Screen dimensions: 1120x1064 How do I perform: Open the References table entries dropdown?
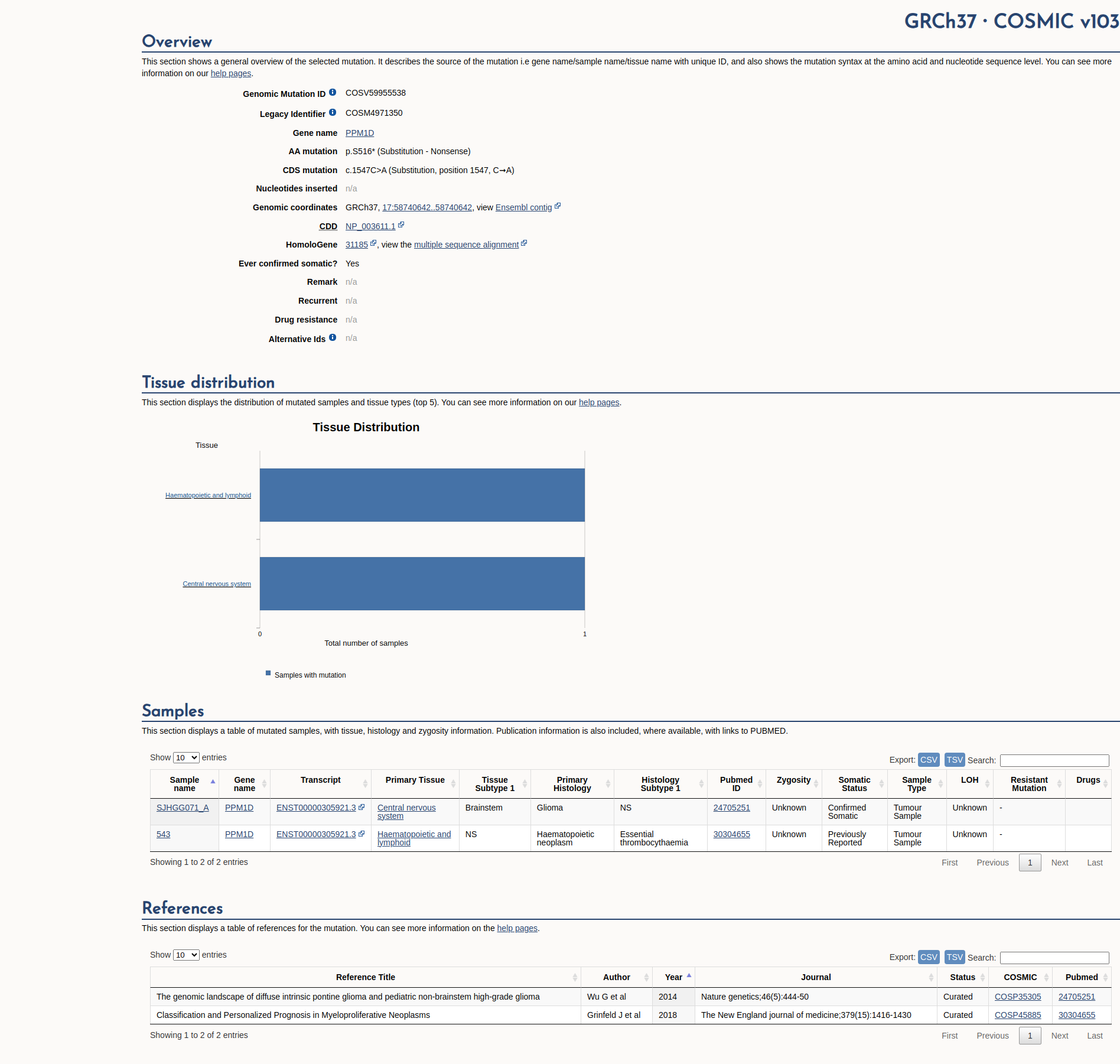point(186,955)
